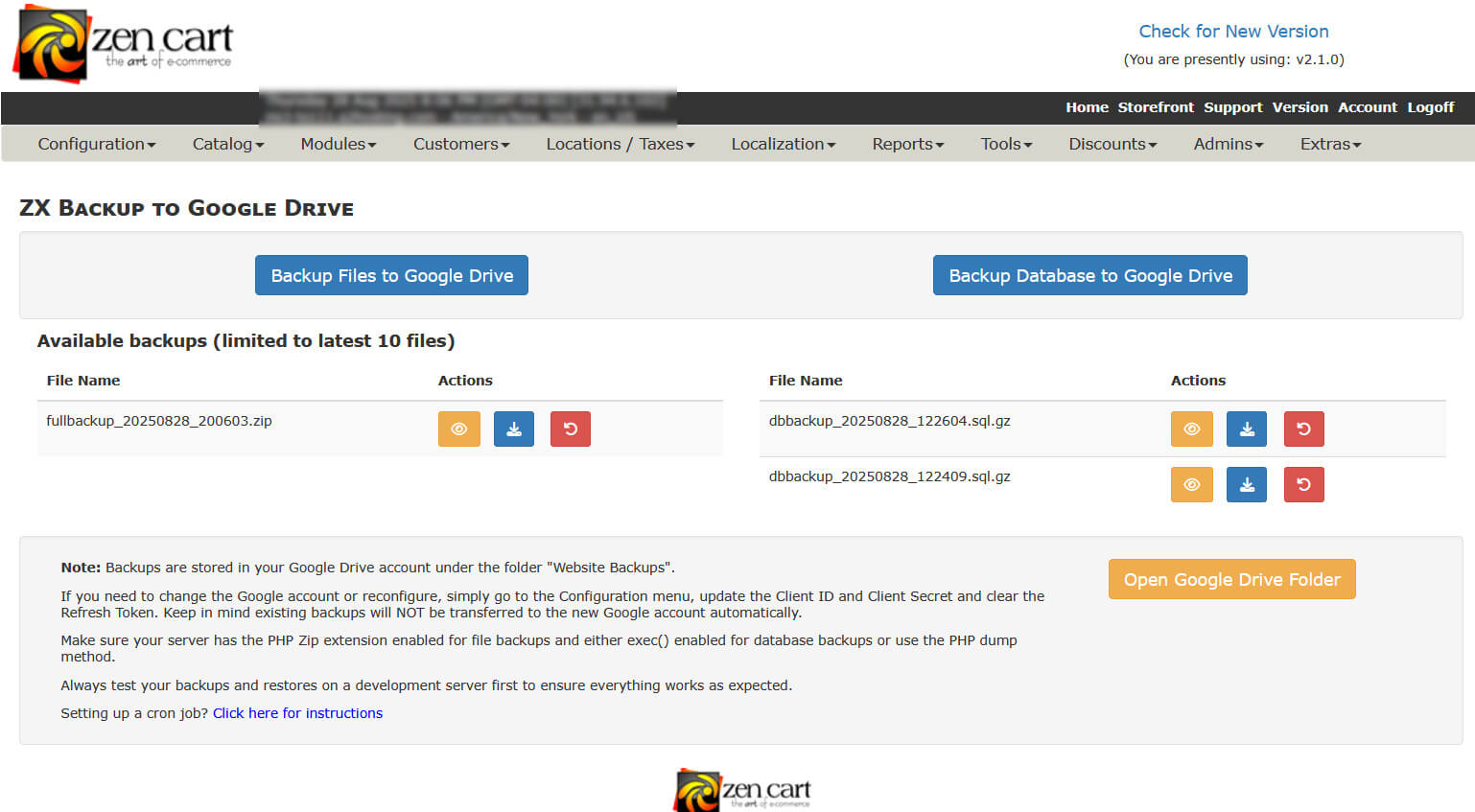Open the Localization dropdown
The height and width of the screenshot is (812, 1475).
[x=783, y=144]
